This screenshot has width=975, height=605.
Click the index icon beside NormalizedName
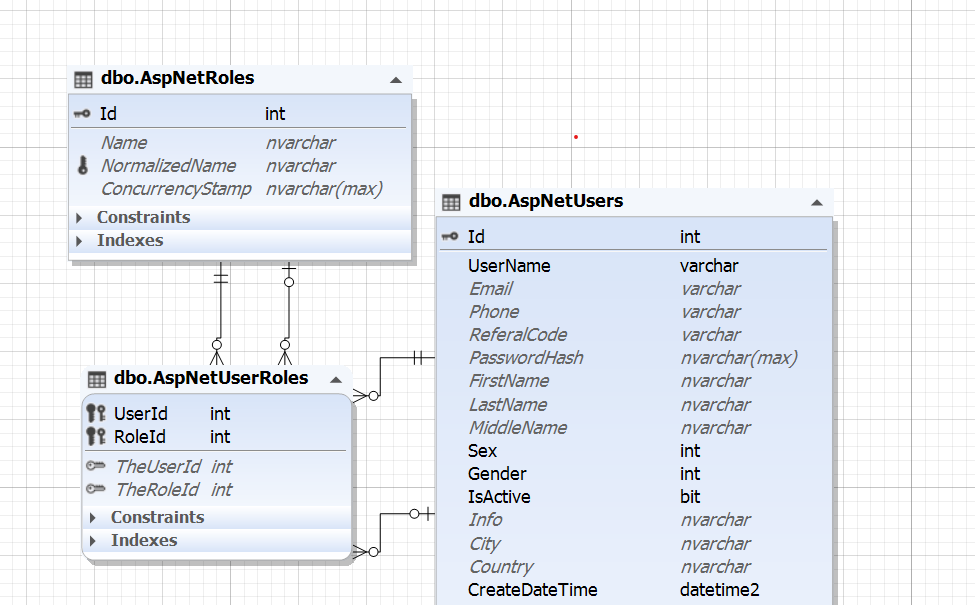coord(83,165)
